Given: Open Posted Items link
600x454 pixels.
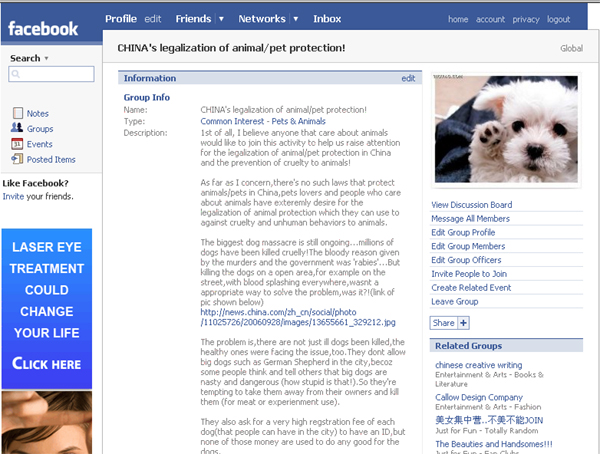Looking at the screenshot, I should [51, 160].
